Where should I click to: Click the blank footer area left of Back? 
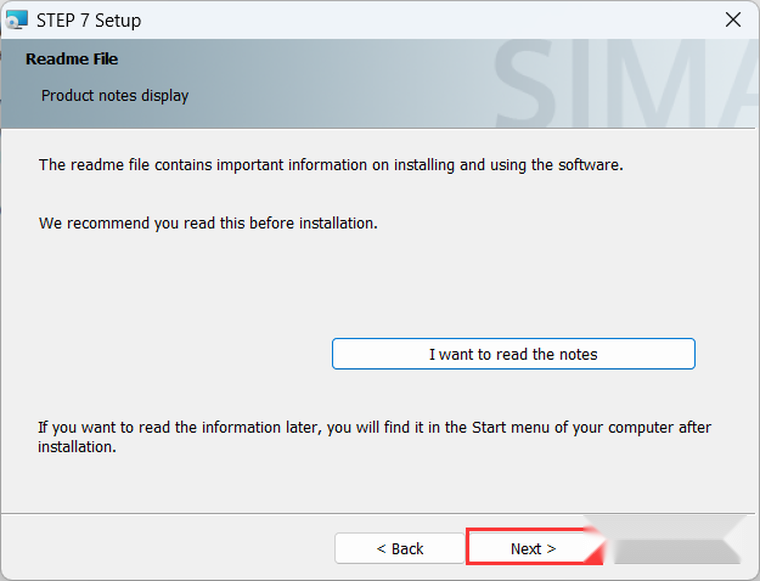pos(170,548)
